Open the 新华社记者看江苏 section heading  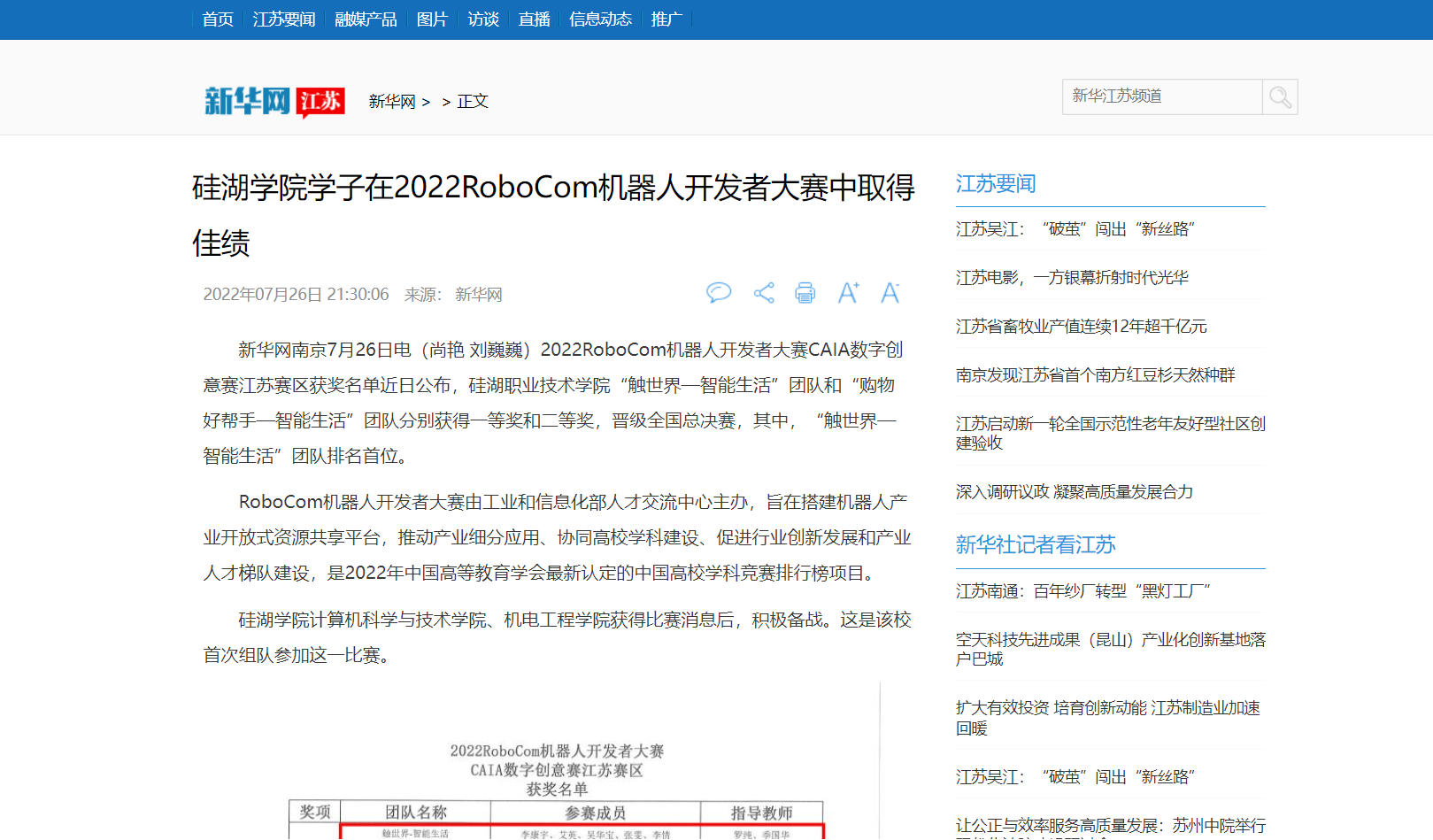tap(1036, 545)
